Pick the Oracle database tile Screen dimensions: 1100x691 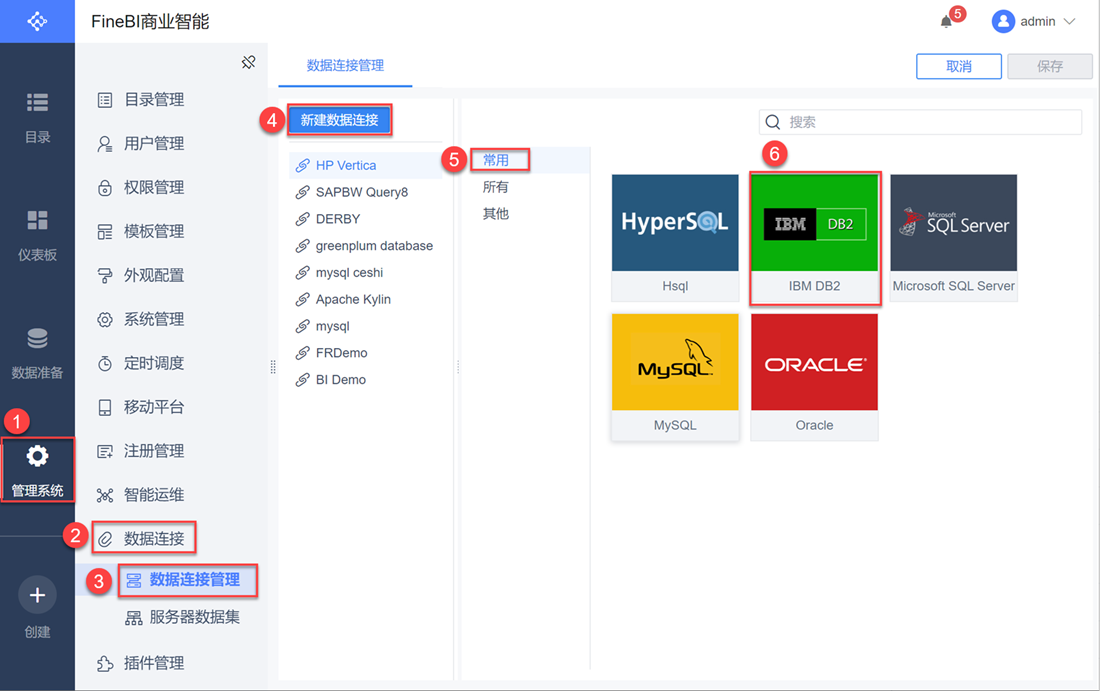814,377
